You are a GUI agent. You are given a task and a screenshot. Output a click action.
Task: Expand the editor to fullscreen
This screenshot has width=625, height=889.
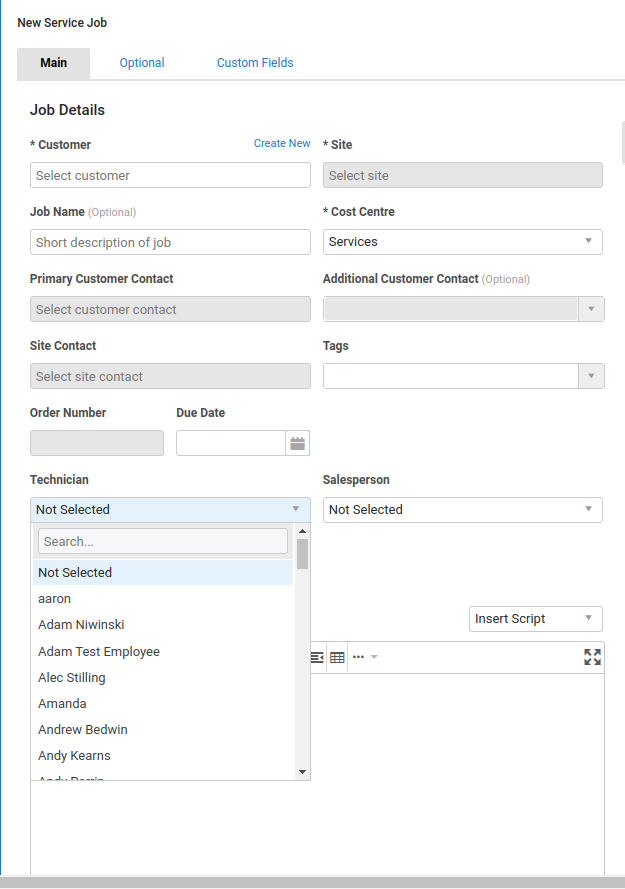pos(592,657)
